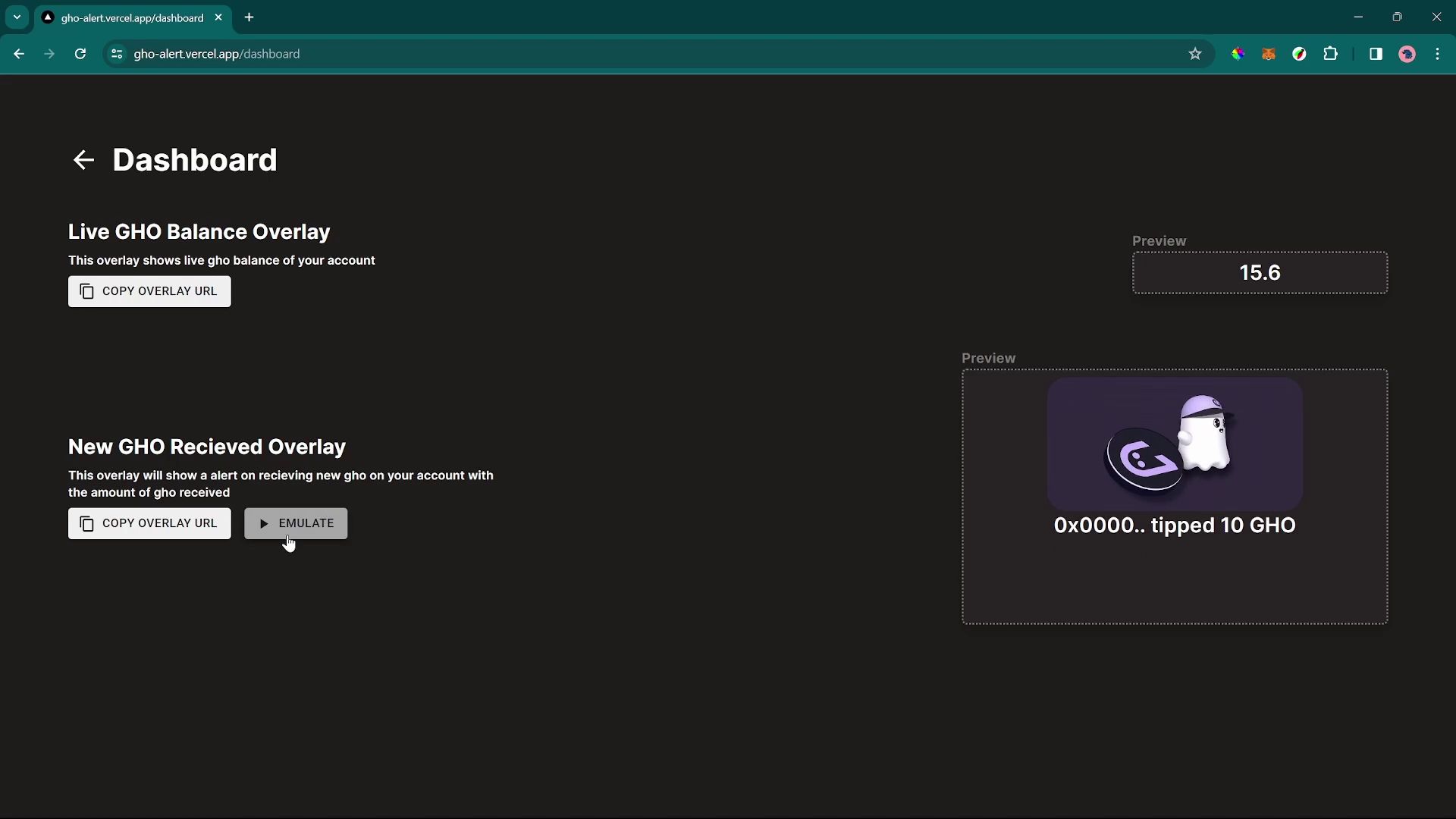Click 'This overlay shows live gho balance' description
Screen dimensions: 1456x819
coord(221,261)
